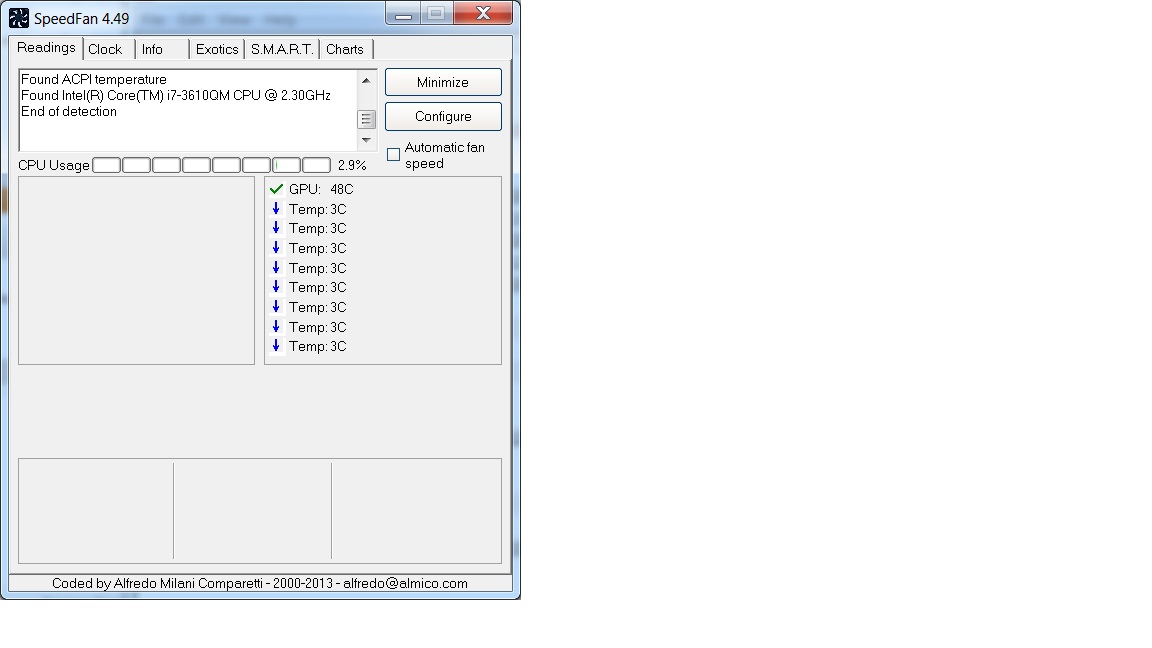Select the 'End of detection' log line

pos(69,112)
